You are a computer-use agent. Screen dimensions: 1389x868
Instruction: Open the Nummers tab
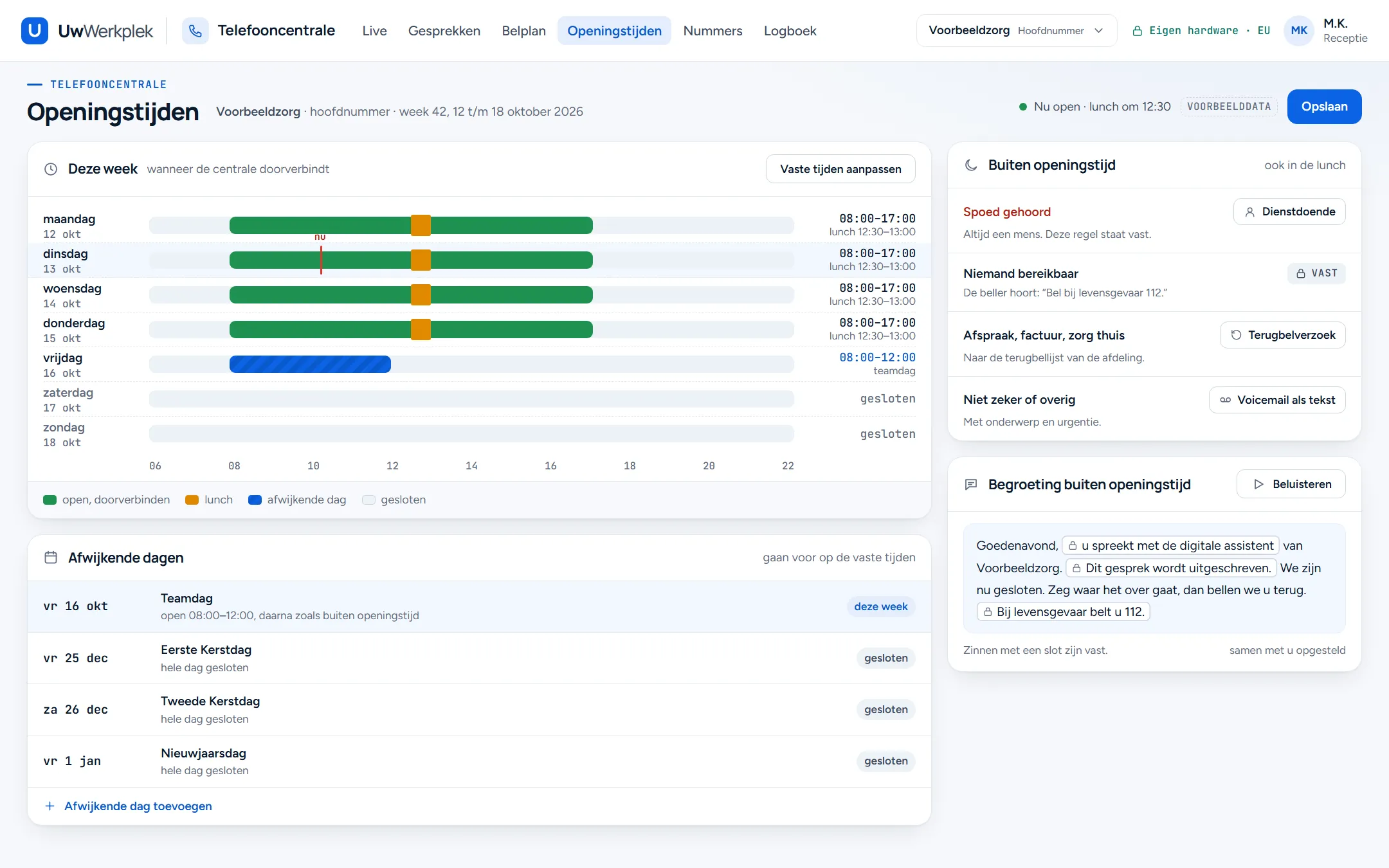pos(713,31)
